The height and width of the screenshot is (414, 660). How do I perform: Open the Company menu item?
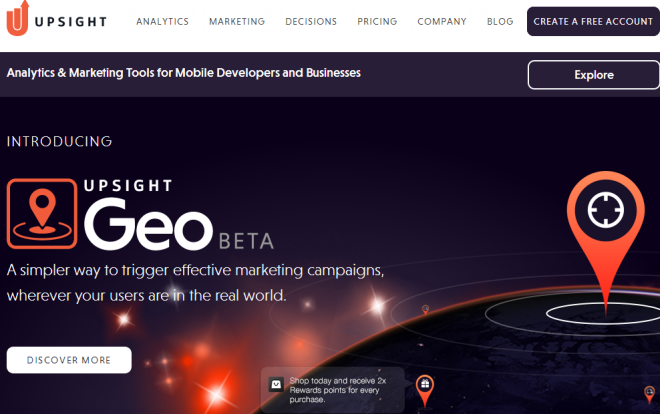(x=442, y=21)
